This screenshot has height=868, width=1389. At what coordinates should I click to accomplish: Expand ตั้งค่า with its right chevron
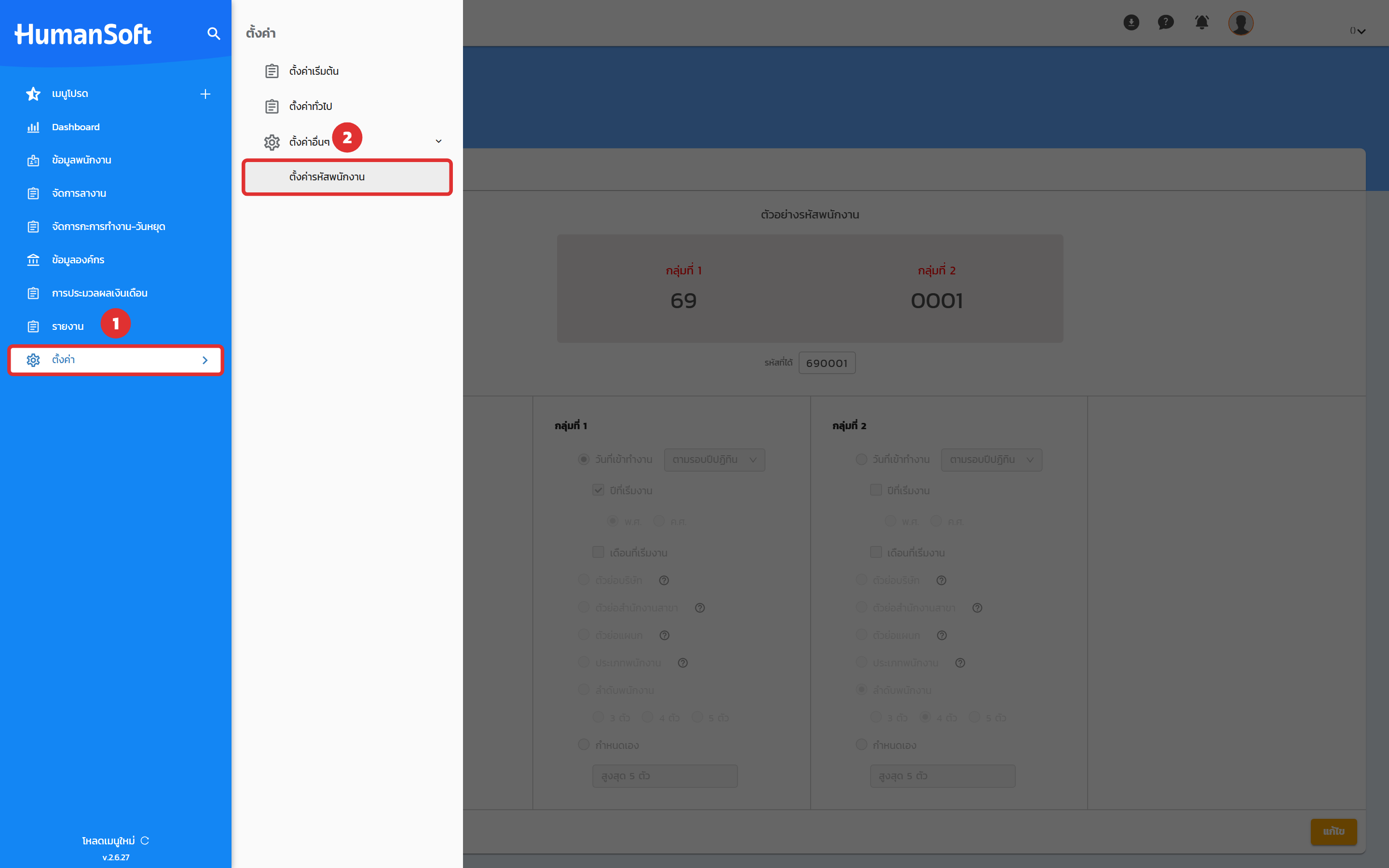tap(205, 360)
